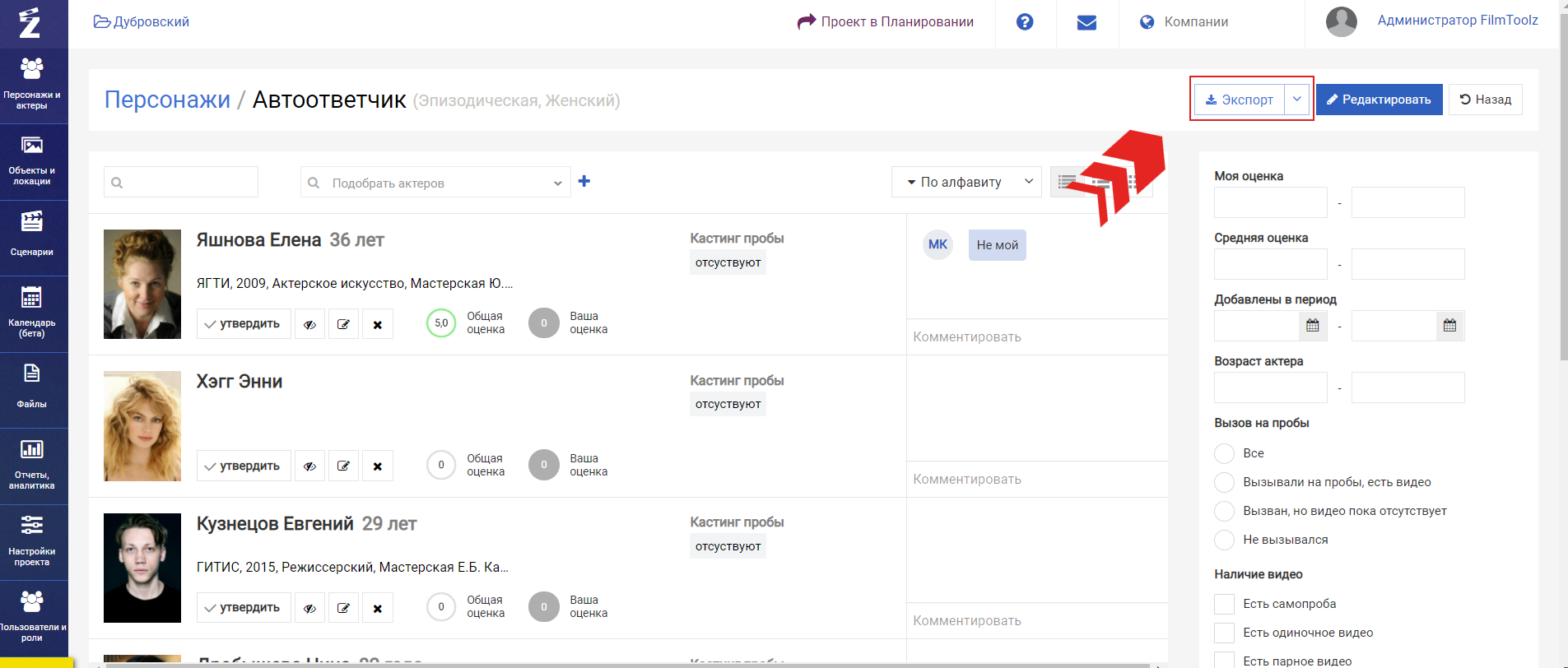Open Календарь (бета) sidebar section
Viewport: 1568px width, 668px height.
click(x=32, y=313)
